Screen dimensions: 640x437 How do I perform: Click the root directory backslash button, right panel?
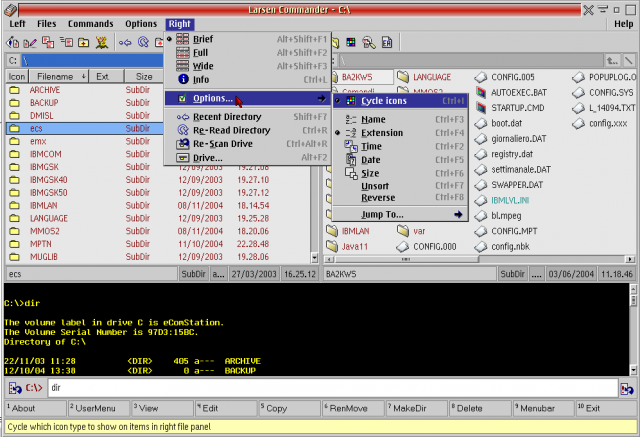tap(629, 61)
